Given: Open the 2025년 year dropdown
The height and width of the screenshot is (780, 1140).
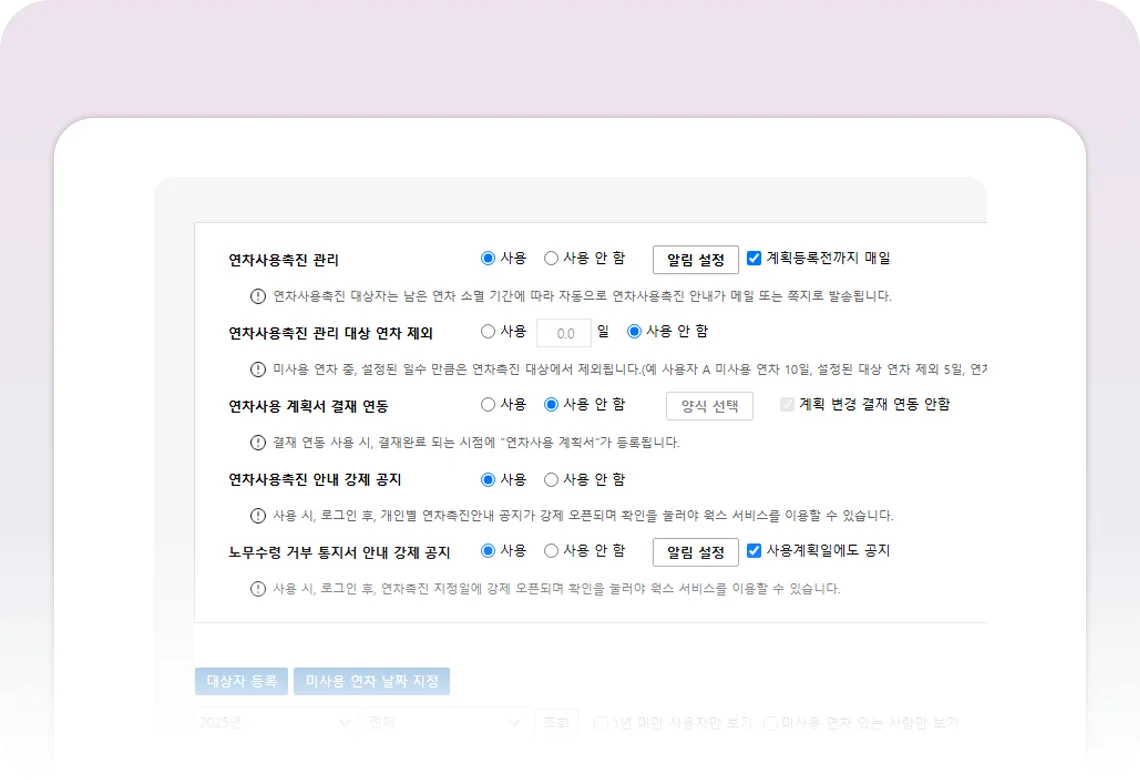Looking at the screenshot, I should tap(276, 722).
